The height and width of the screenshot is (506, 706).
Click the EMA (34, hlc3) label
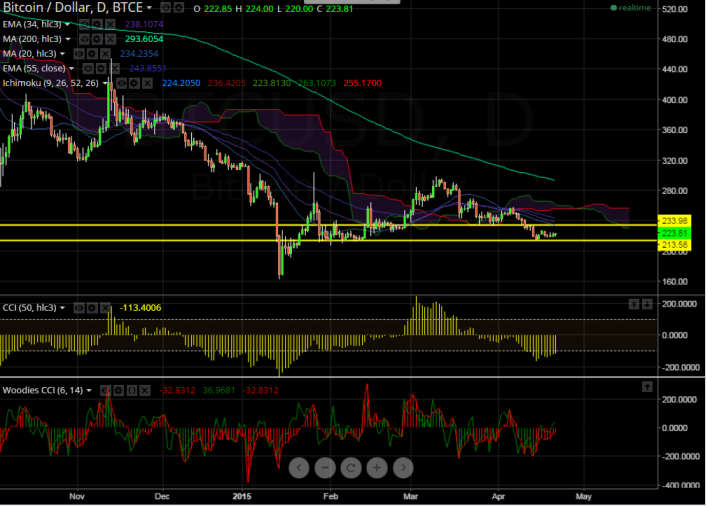[32, 24]
